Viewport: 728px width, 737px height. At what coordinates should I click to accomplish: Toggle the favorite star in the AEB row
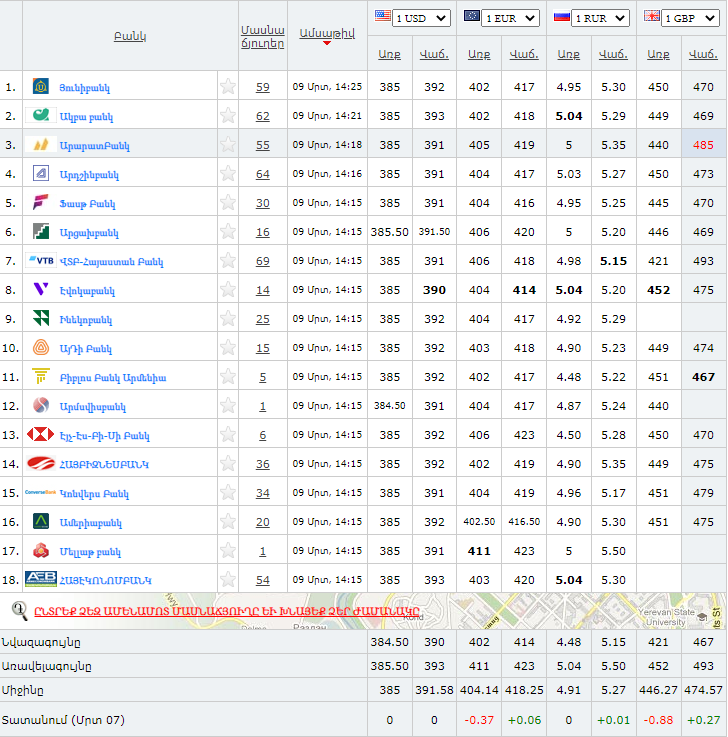228,579
